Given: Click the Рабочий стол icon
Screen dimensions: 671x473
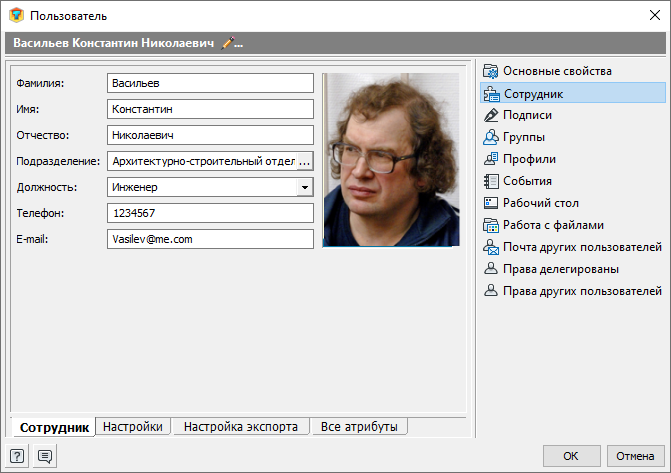Looking at the screenshot, I should point(491,203).
